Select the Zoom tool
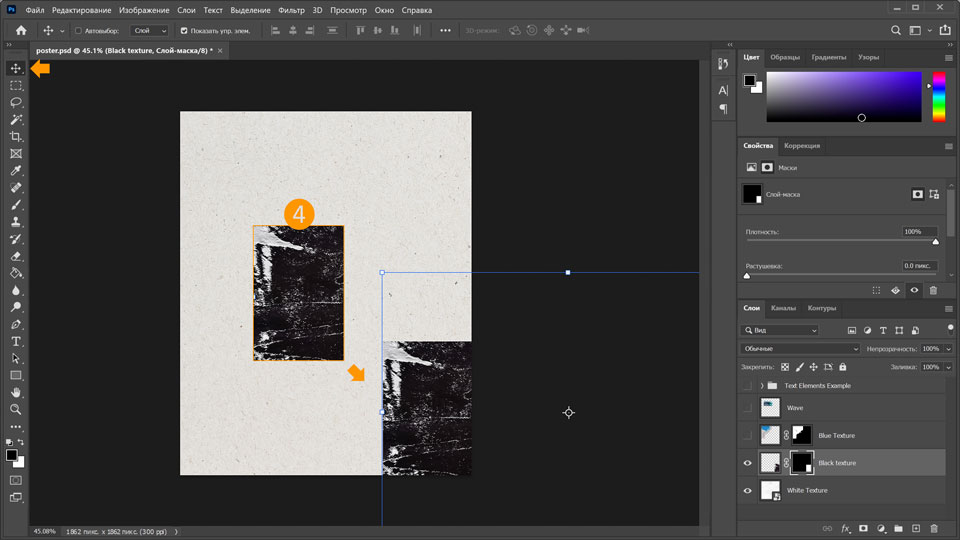 point(16,409)
